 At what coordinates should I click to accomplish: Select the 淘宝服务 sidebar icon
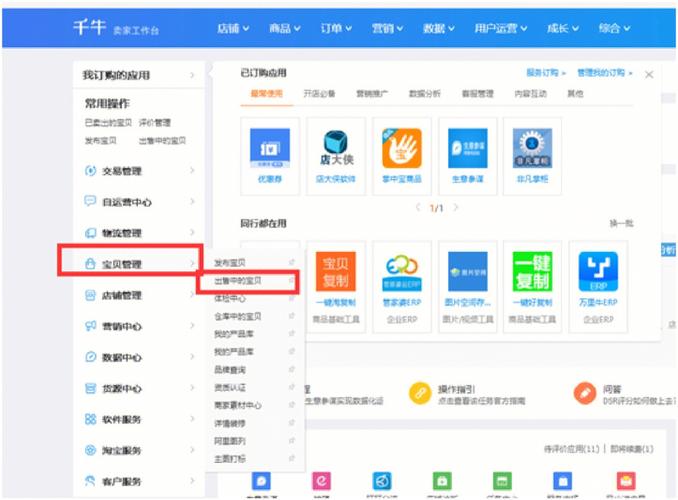tap(90, 450)
